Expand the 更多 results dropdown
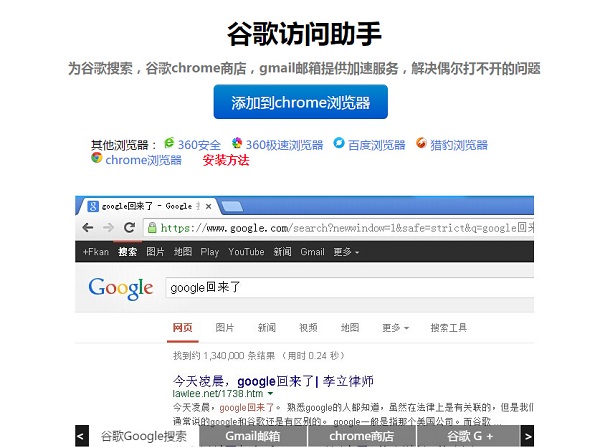Image resolution: width=600 pixels, height=448 pixels. point(395,328)
